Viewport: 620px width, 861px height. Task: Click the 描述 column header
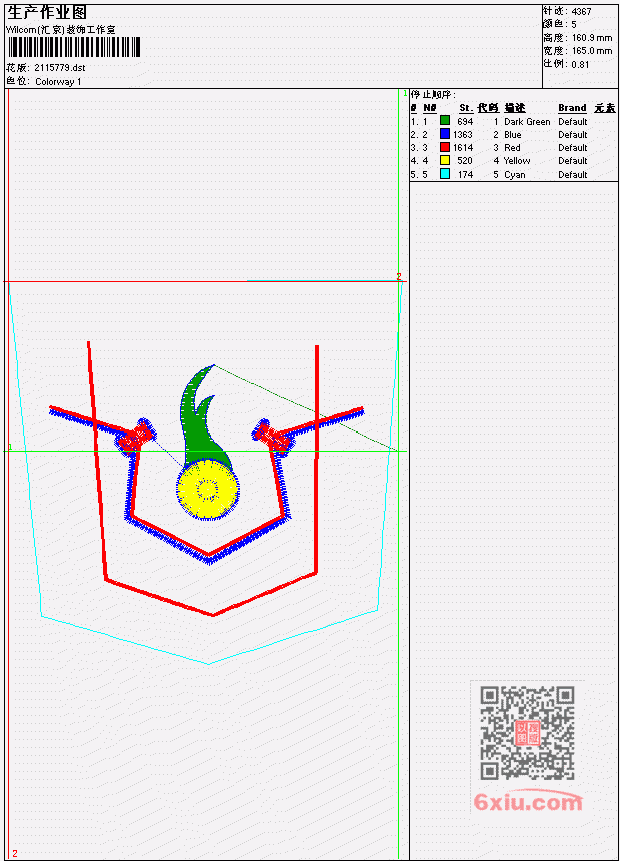click(515, 108)
